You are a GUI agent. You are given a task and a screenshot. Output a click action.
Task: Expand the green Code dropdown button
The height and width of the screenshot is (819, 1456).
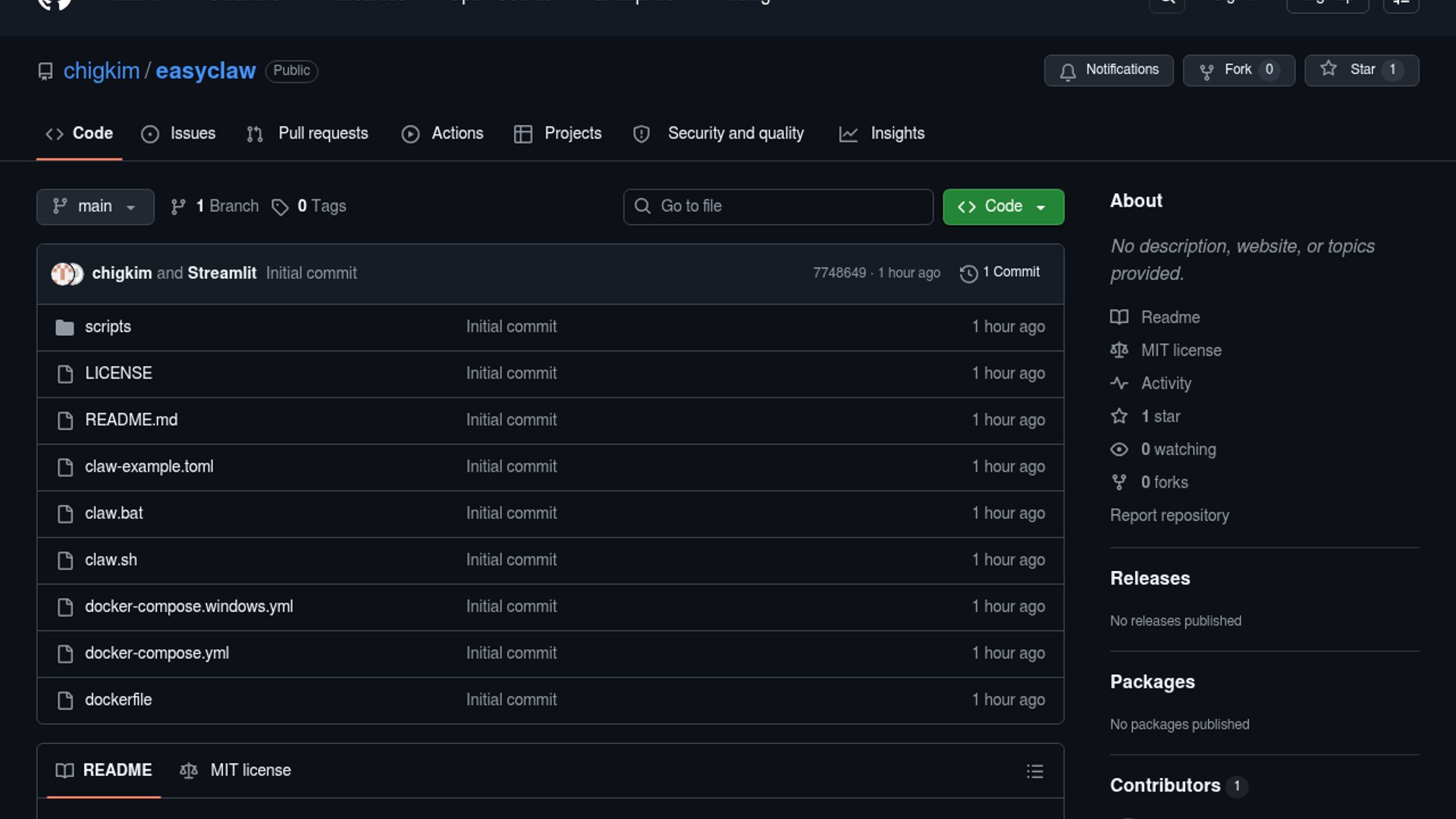coord(1003,206)
